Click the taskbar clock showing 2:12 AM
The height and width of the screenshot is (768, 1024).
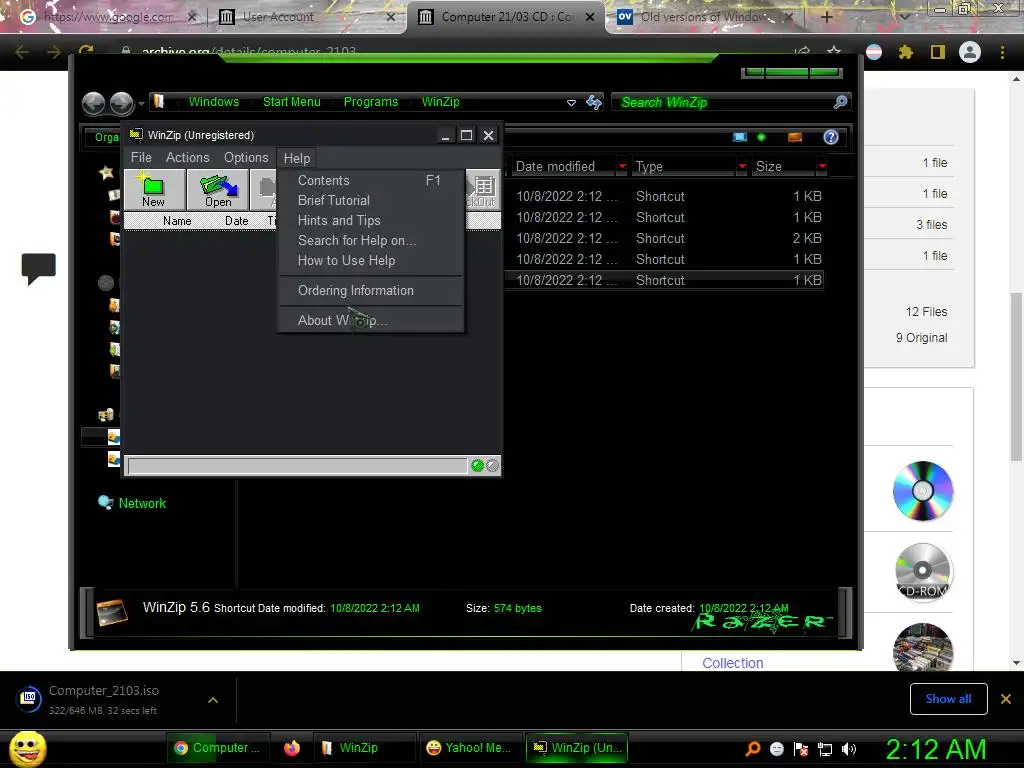[x=935, y=749]
